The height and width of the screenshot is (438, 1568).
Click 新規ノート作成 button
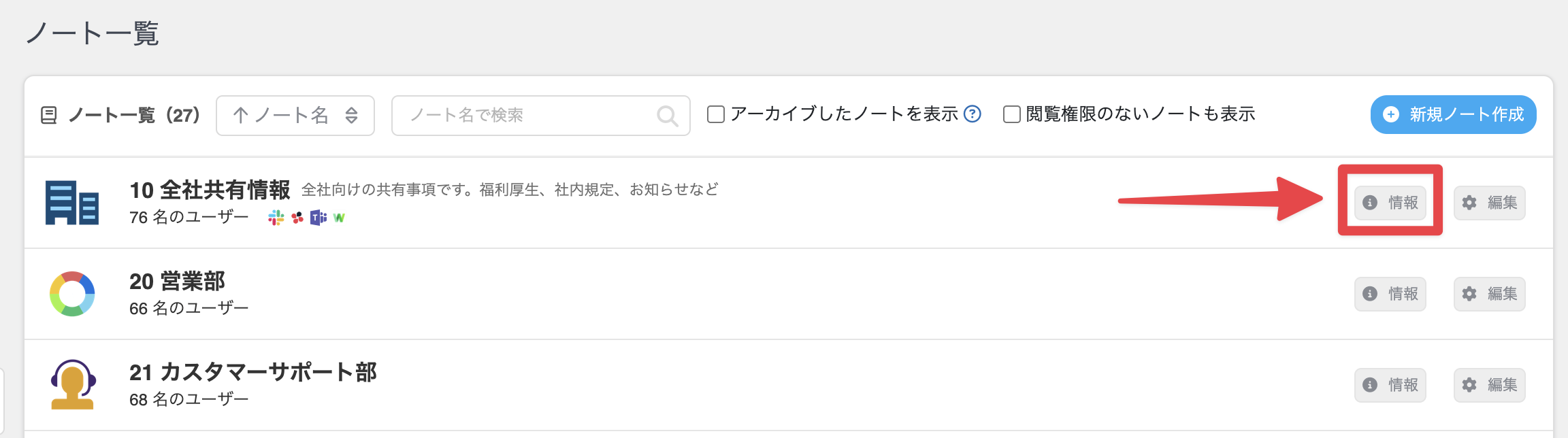point(1453,114)
